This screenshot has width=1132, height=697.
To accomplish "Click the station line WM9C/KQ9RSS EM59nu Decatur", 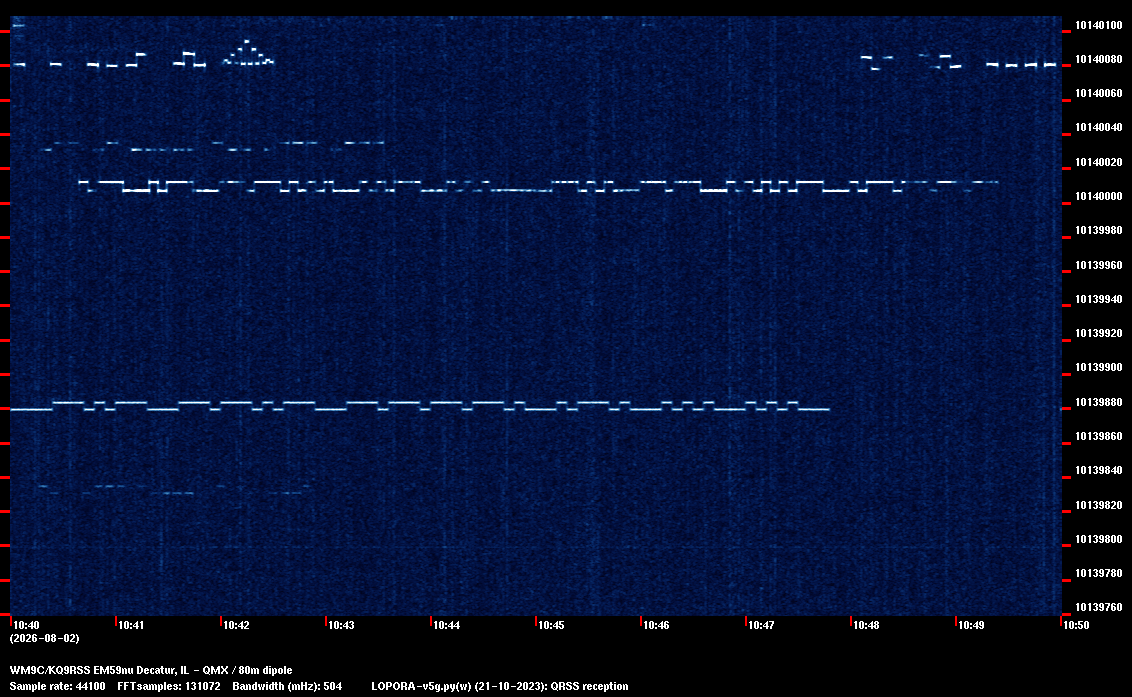I will [x=151, y=670].
